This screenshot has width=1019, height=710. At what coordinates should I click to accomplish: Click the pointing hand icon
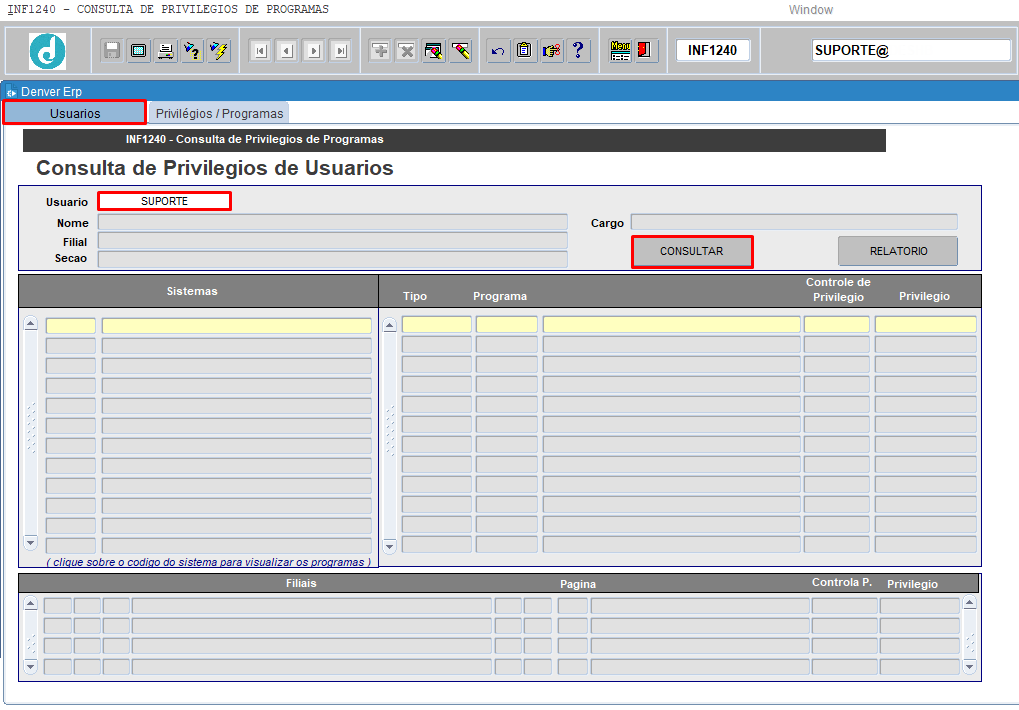pyautogui.click(x=552, y=51)
